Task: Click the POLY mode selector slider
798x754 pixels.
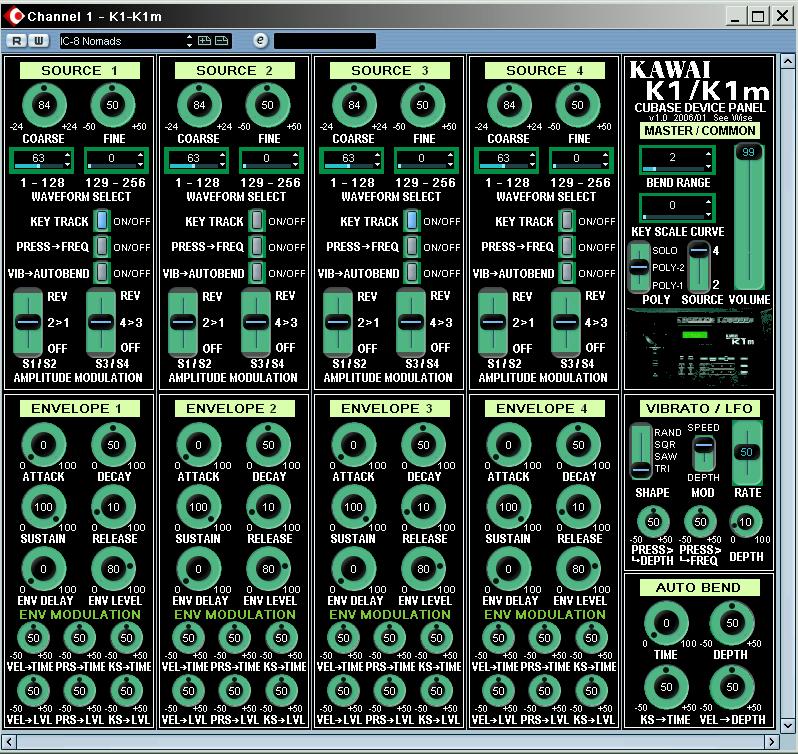Action: [639, 268]
